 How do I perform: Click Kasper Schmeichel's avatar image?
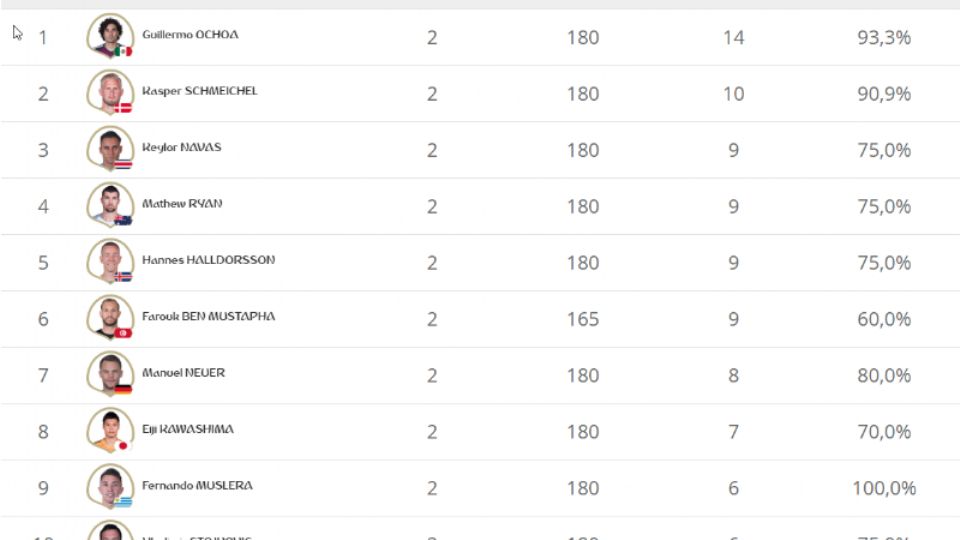(109, 91)
